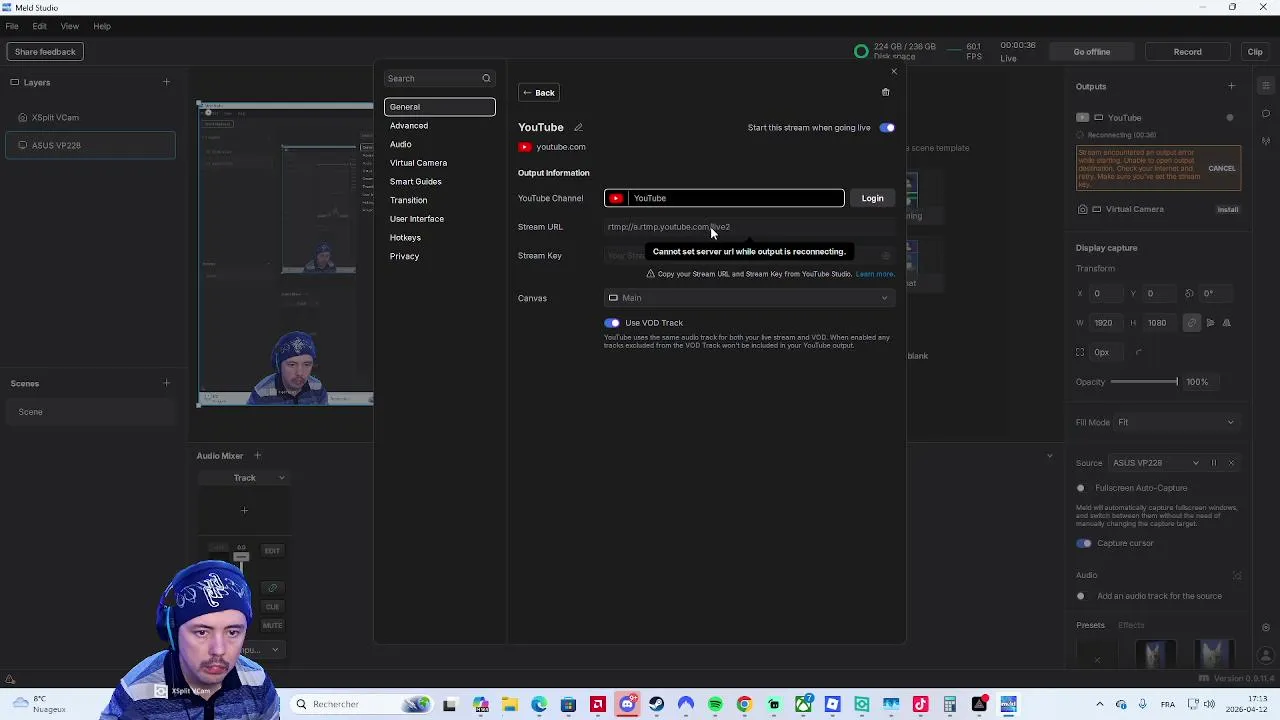Click the audio mixer volume fader
The image size is (1280, 720).
tap(241, 557)
